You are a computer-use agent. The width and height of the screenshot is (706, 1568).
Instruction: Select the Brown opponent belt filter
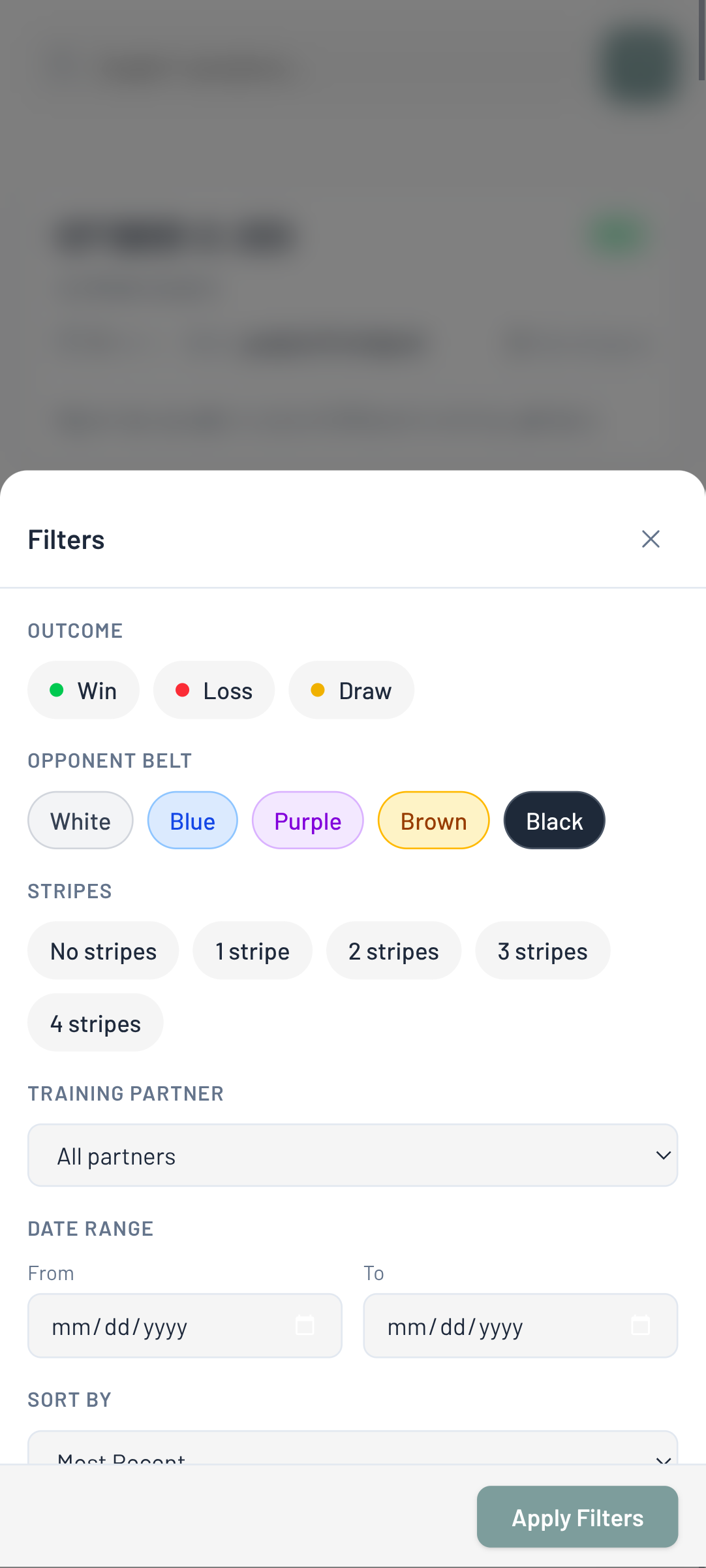tap(433, 820)
